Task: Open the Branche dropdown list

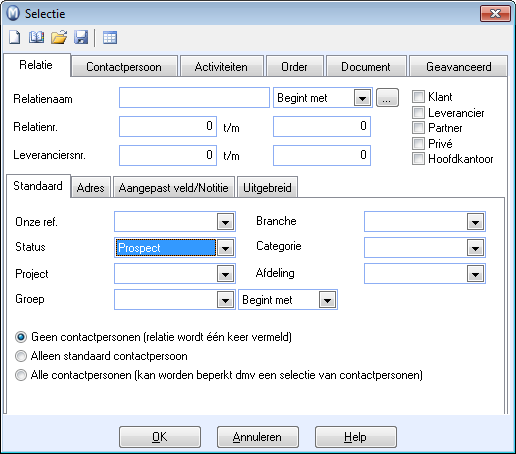Action: point(475,222)
